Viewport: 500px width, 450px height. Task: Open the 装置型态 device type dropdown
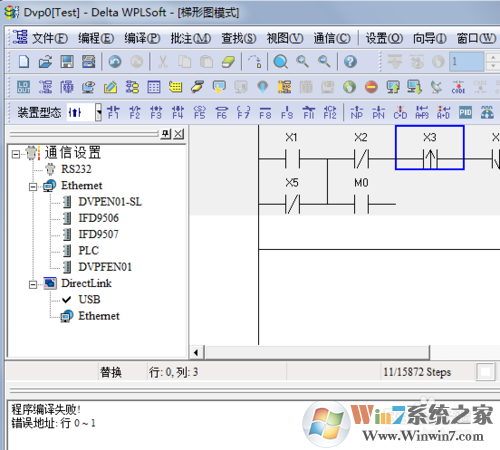(x=98, y=112)
